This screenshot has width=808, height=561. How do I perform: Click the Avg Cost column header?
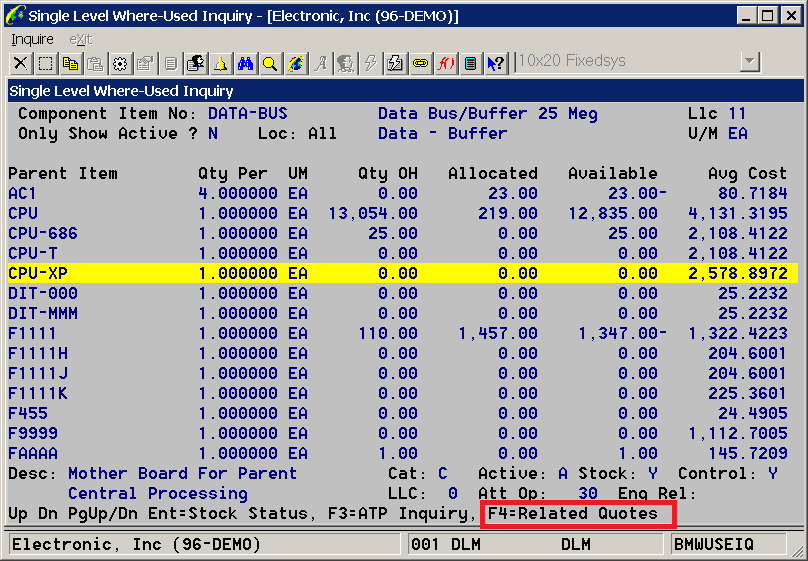(748, 174)
